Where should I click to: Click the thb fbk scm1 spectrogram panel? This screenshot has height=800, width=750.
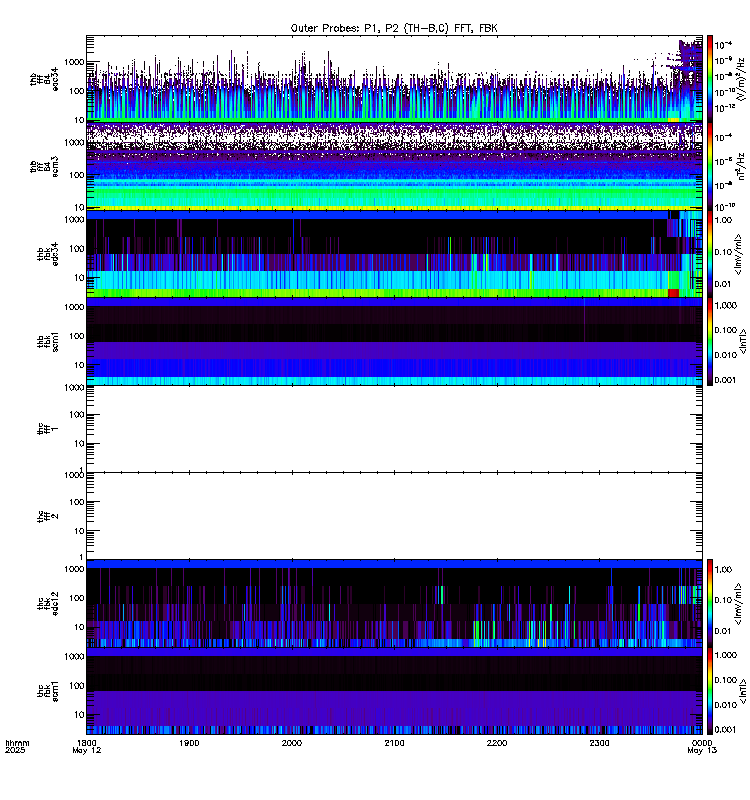coord(394,341)
